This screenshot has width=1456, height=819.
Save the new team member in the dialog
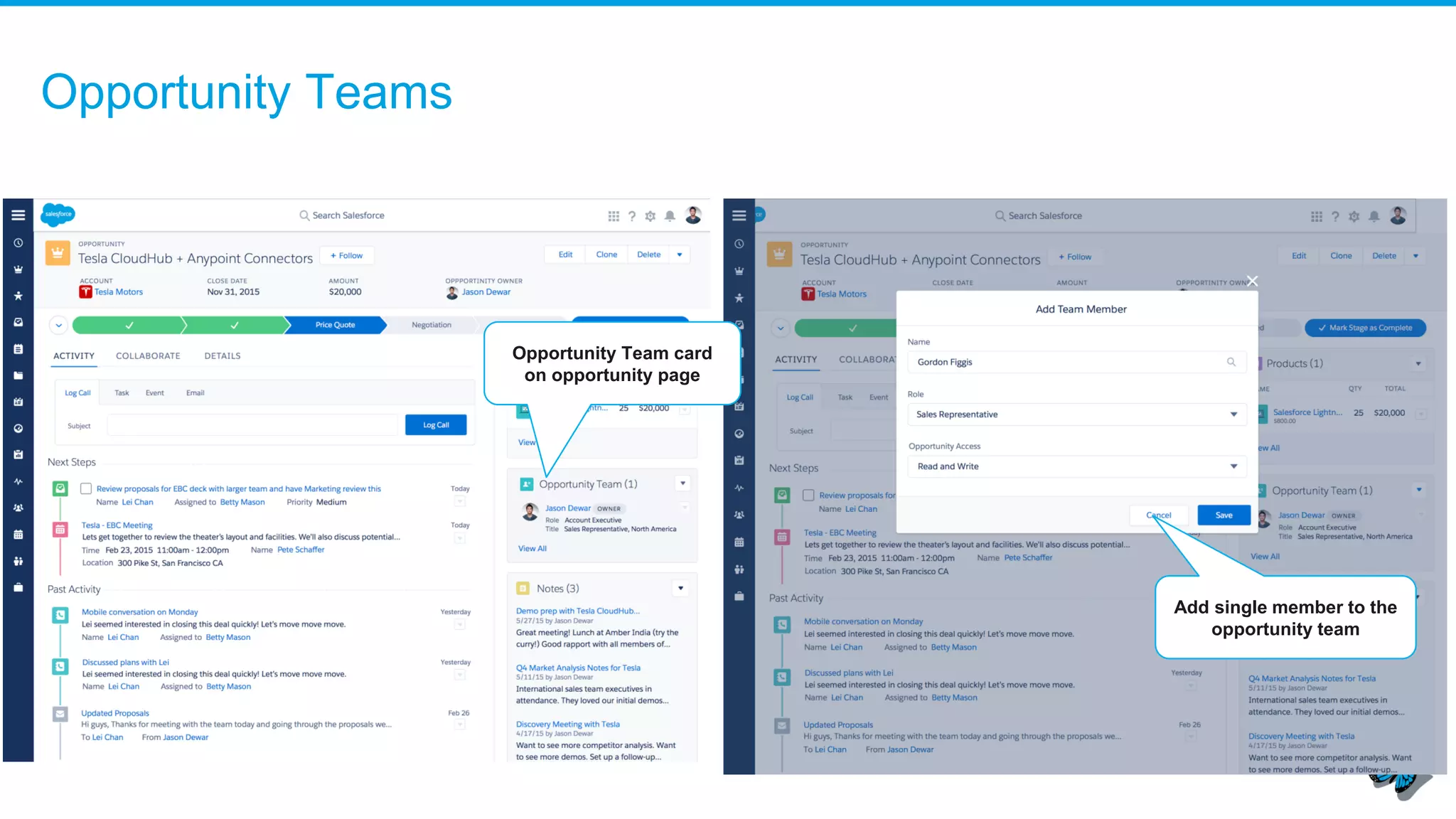1224,515
